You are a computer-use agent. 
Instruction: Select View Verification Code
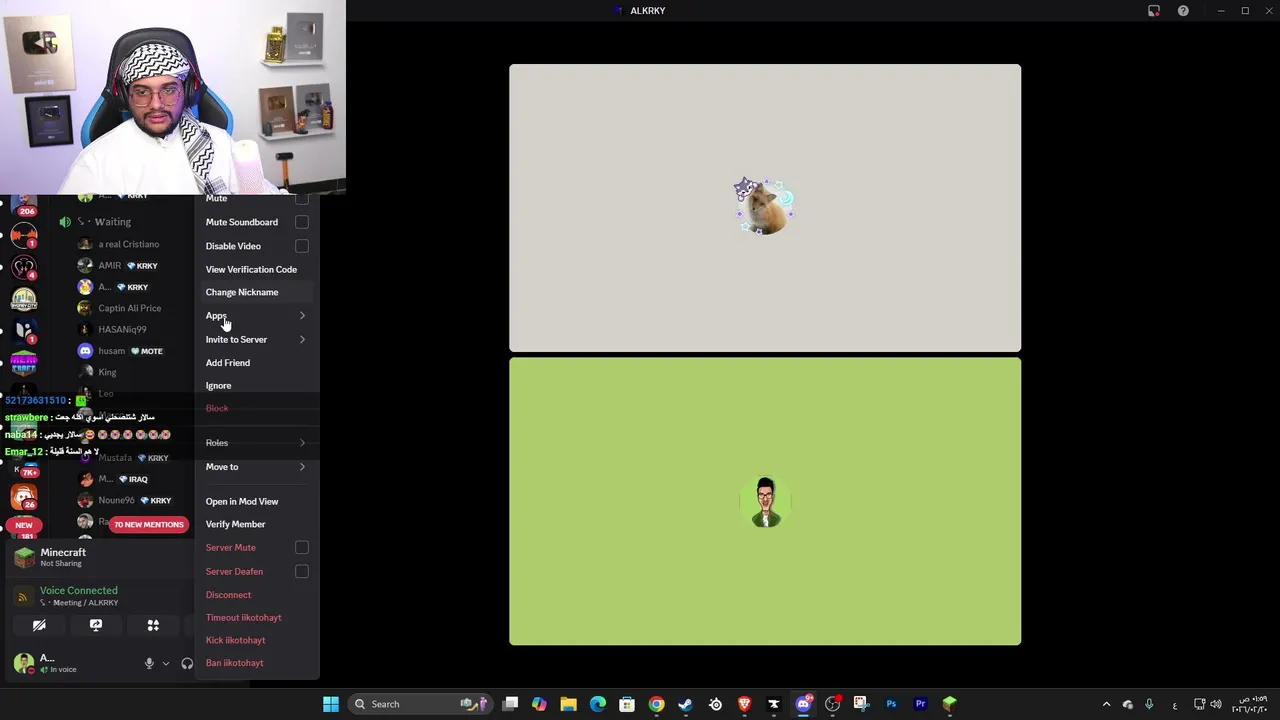click(x=256, y=269)
